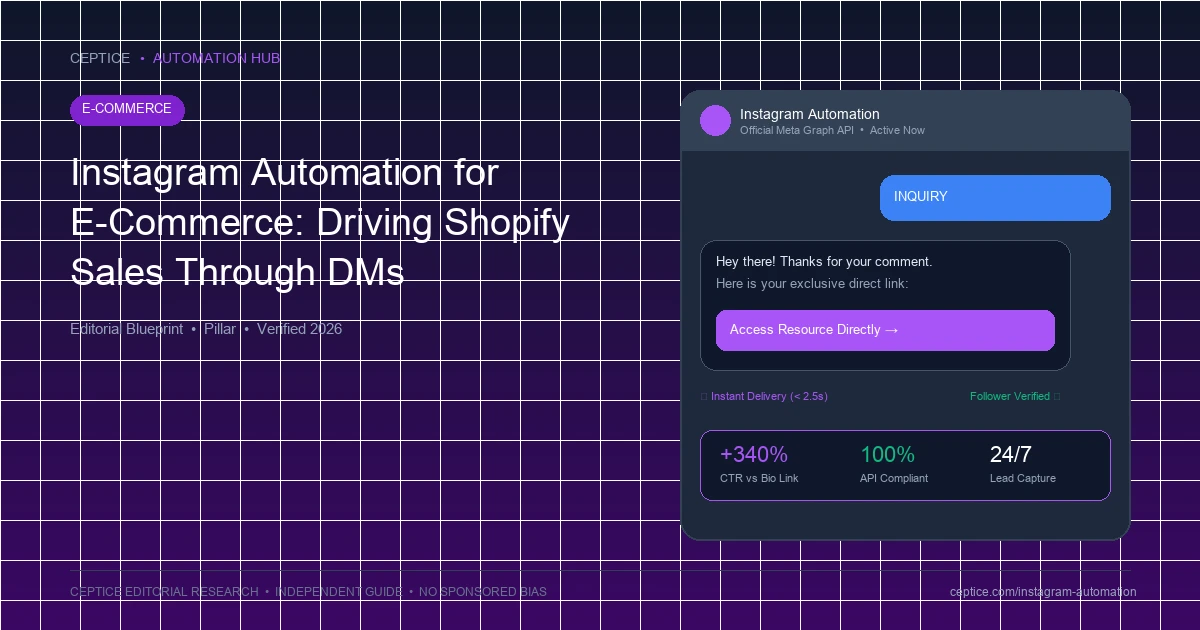
Task: Click the API Compliant caption
Action: point(894,479)
